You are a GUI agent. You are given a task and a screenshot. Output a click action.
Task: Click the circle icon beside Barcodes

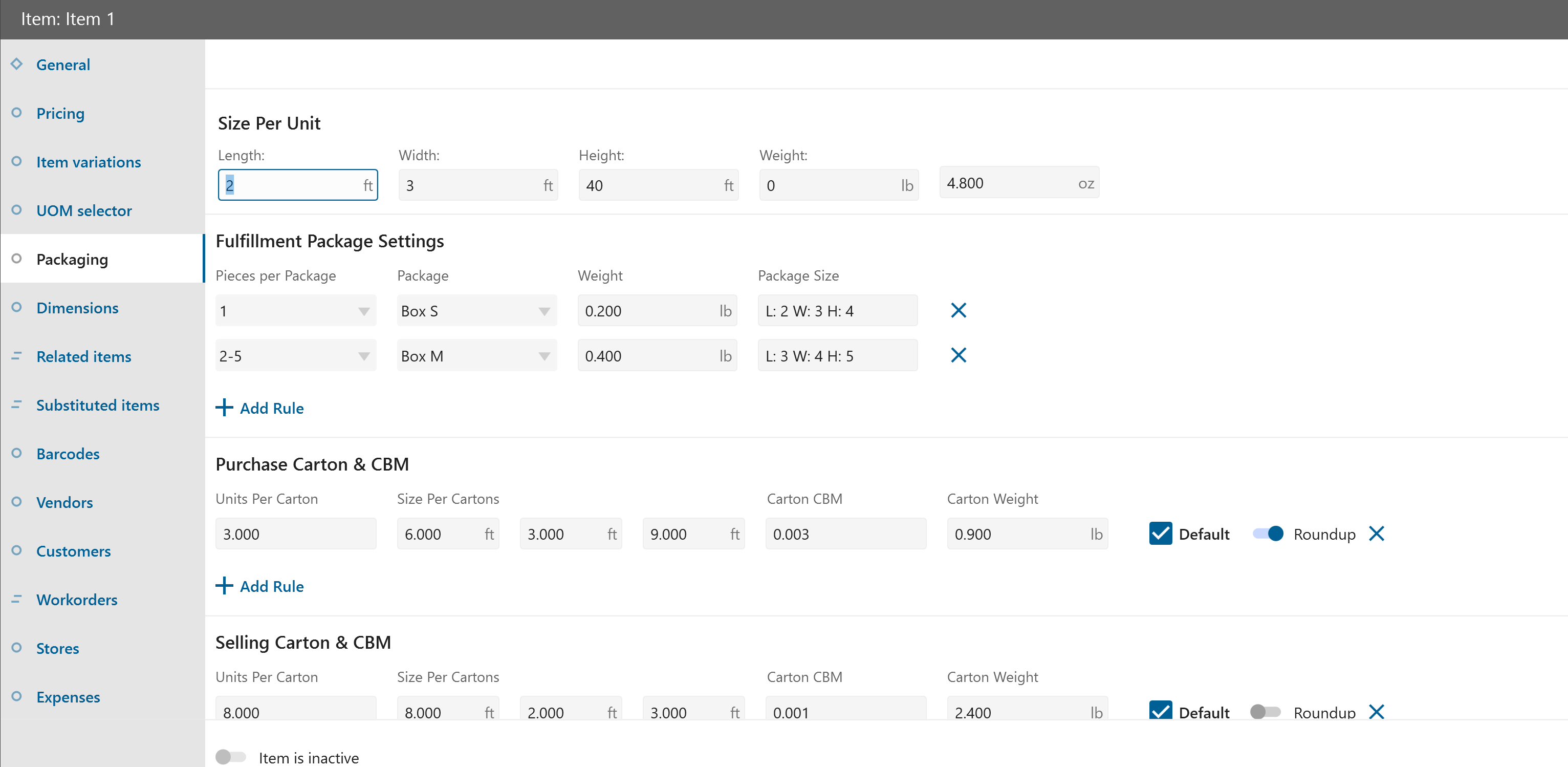coord(16,453)
